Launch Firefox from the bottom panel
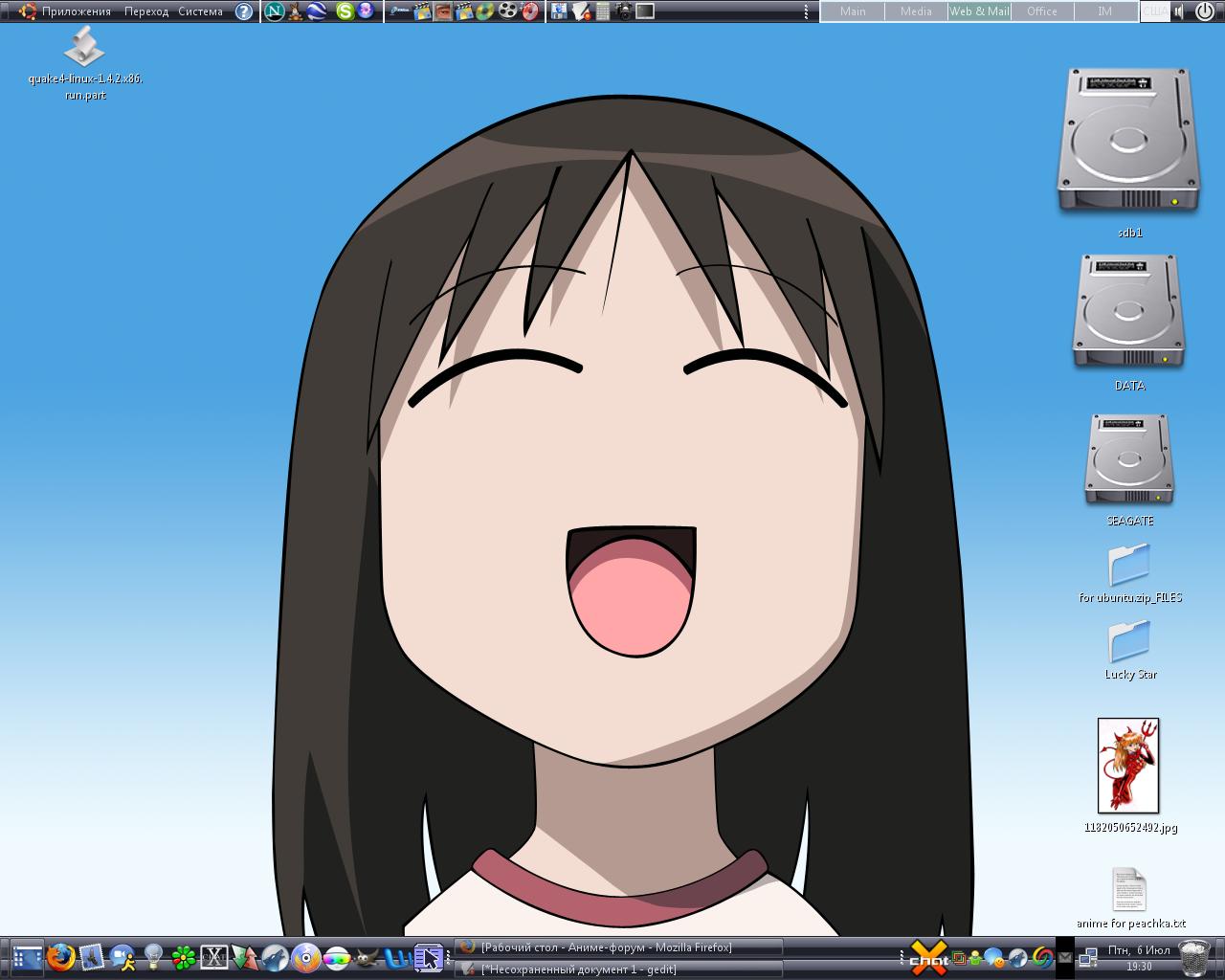 [61, 957]
